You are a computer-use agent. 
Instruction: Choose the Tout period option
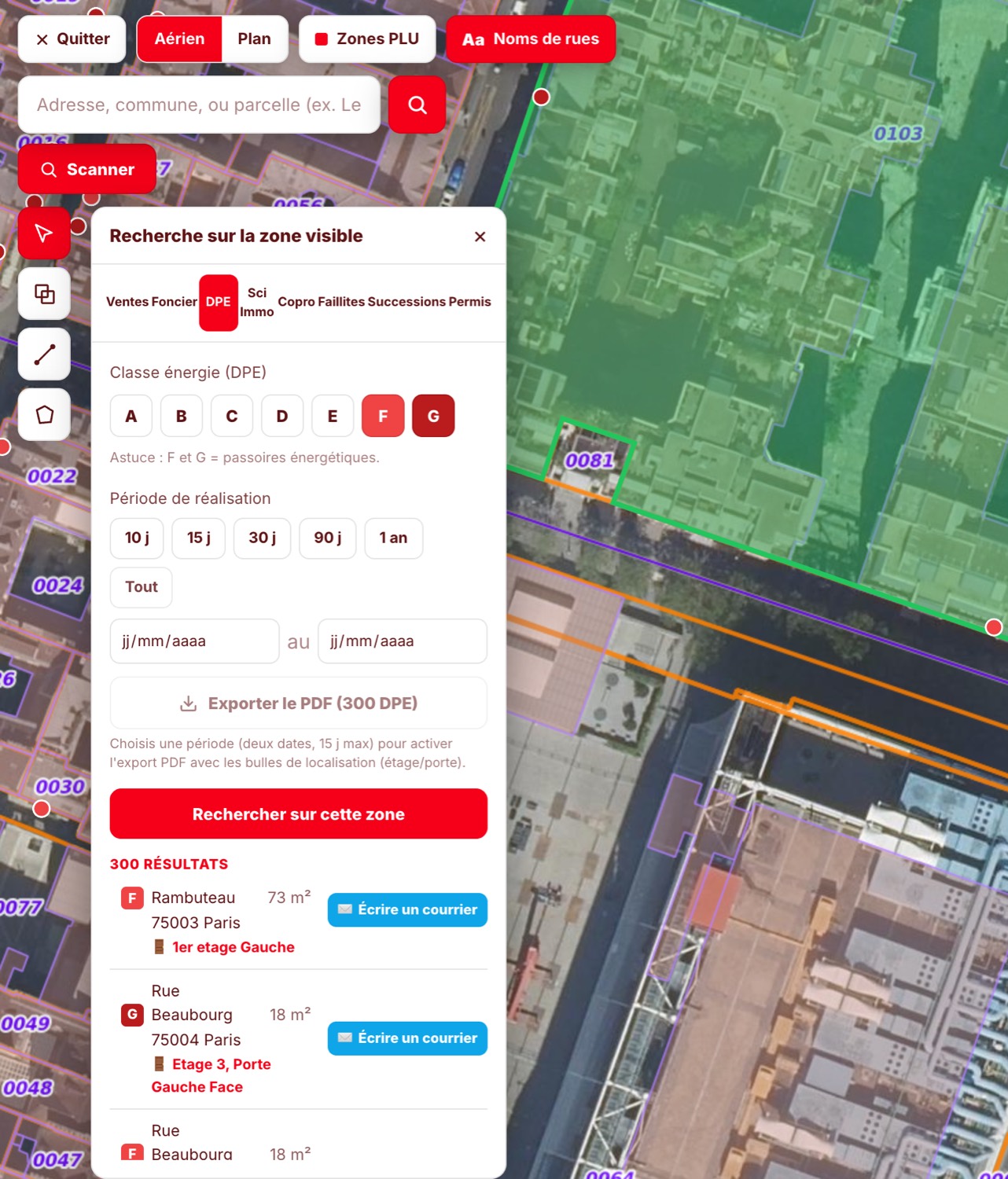(x=142, y=587)
